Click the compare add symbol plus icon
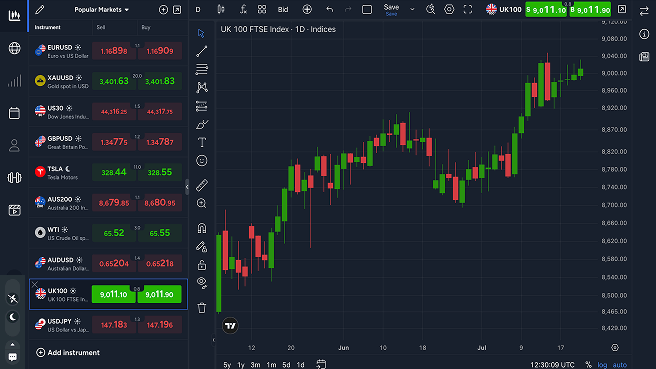This screenshot has width=656, height=369. (x=307, y=9)
